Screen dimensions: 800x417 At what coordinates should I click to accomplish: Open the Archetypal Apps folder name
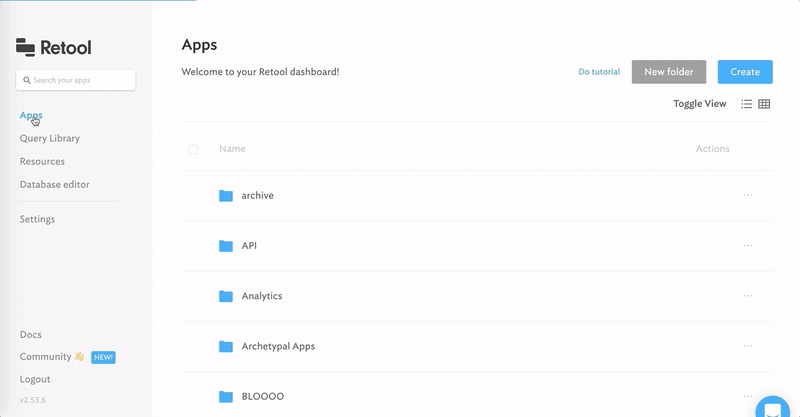pyautogui.click(x=278, y=346)
